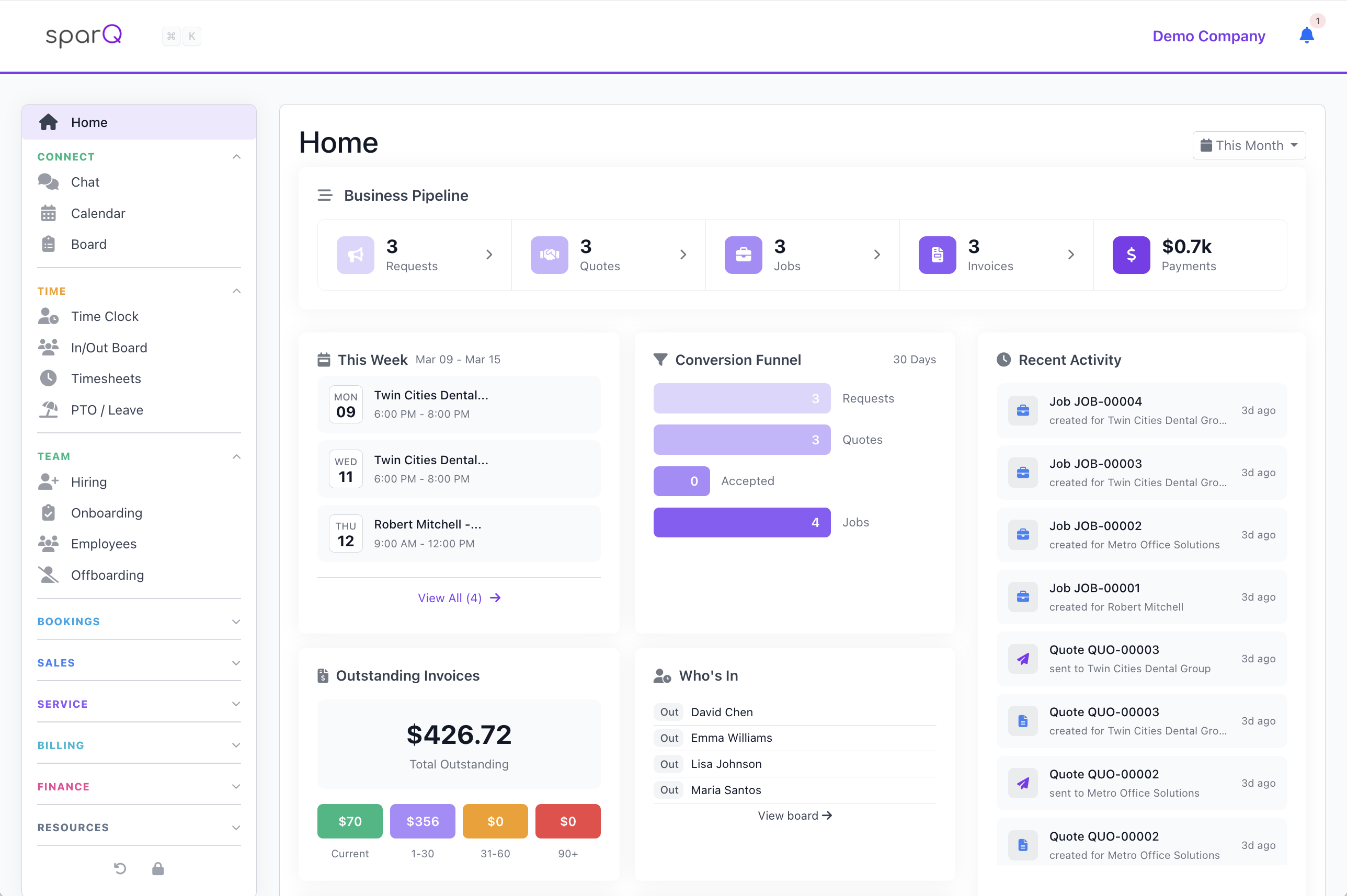Click the Jobs funnel bar showing 4
The width and height of the screenshot is (1347, 896).
[x=741, y=522]
